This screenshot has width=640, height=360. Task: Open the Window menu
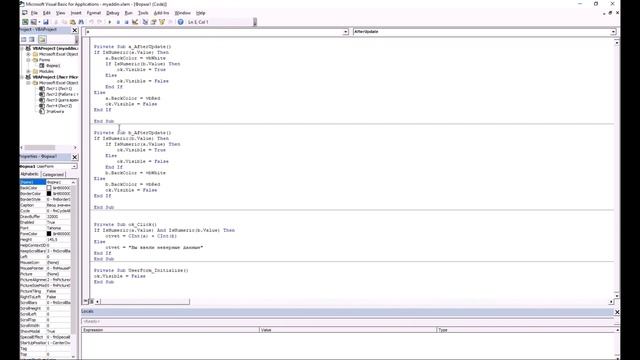pos(182,13)
